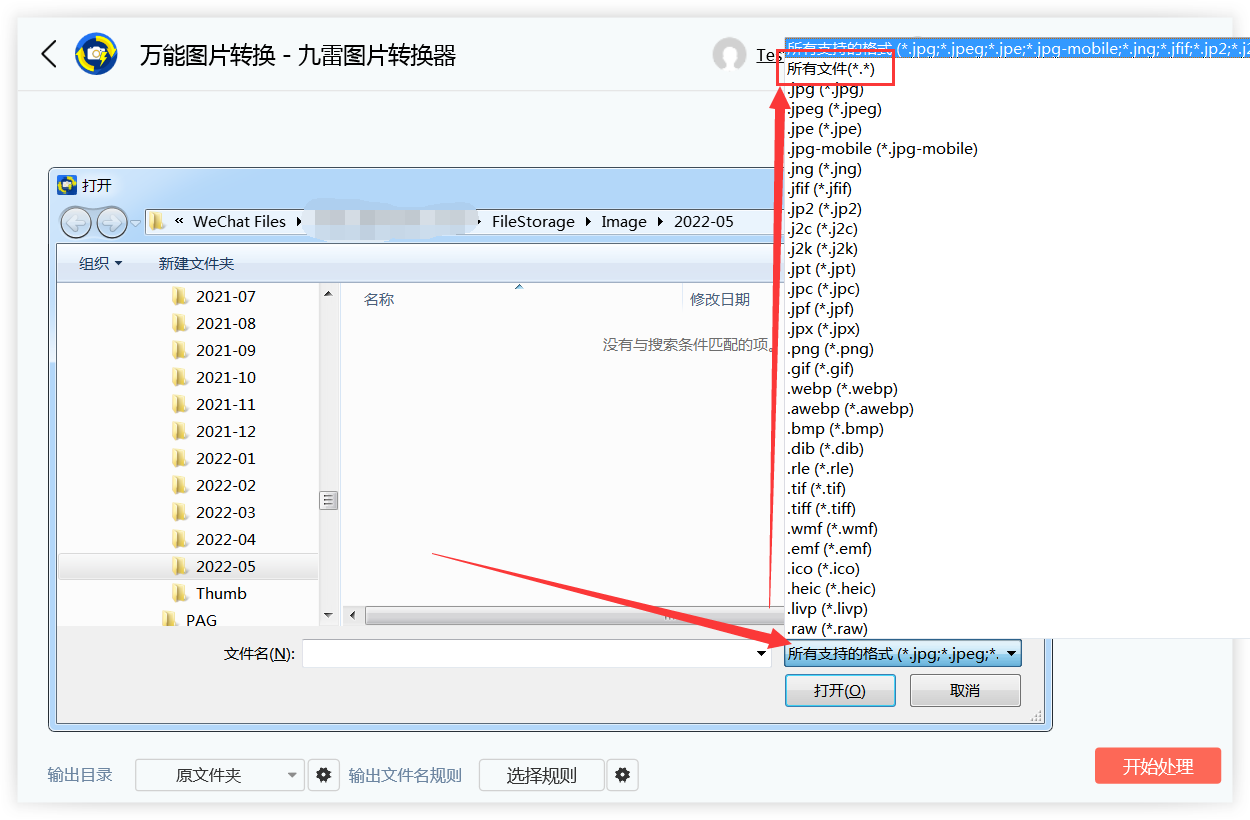Choose .awebp (*.awebp) filter option
Screen dimensions: 1250x820
coord(850,409)
